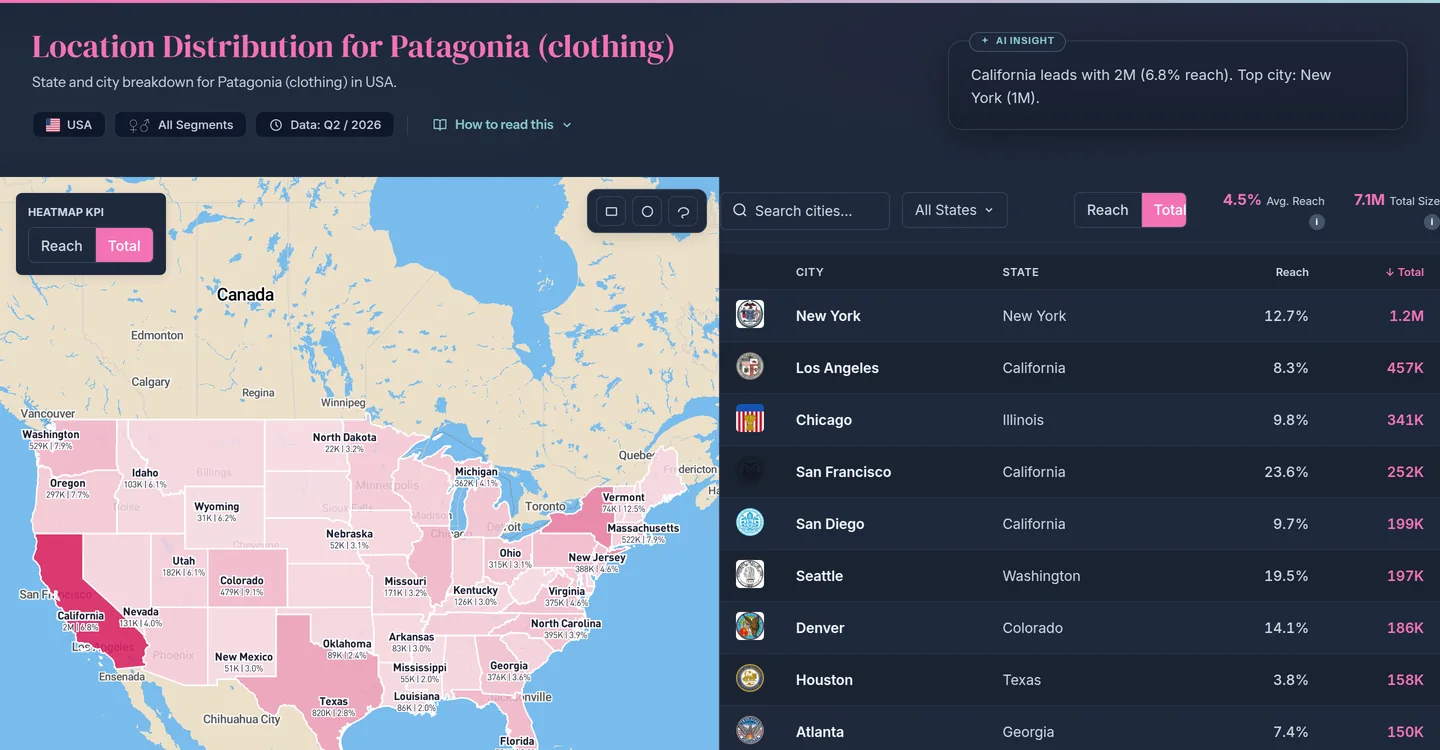The width and height of the screenshot is (1440, 750).
Task: Click the AI INSIGHT badge
Action: pyautogui.click(x=1018, y=41)
